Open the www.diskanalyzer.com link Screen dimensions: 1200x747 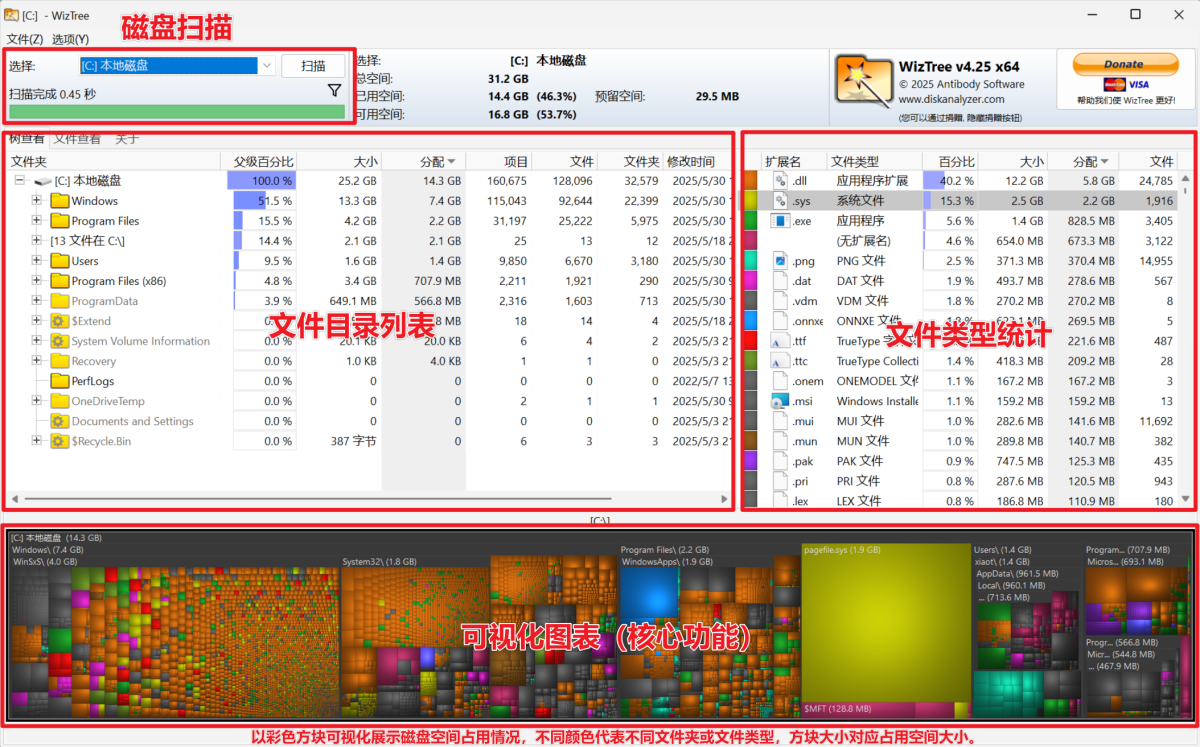(951, 99)
